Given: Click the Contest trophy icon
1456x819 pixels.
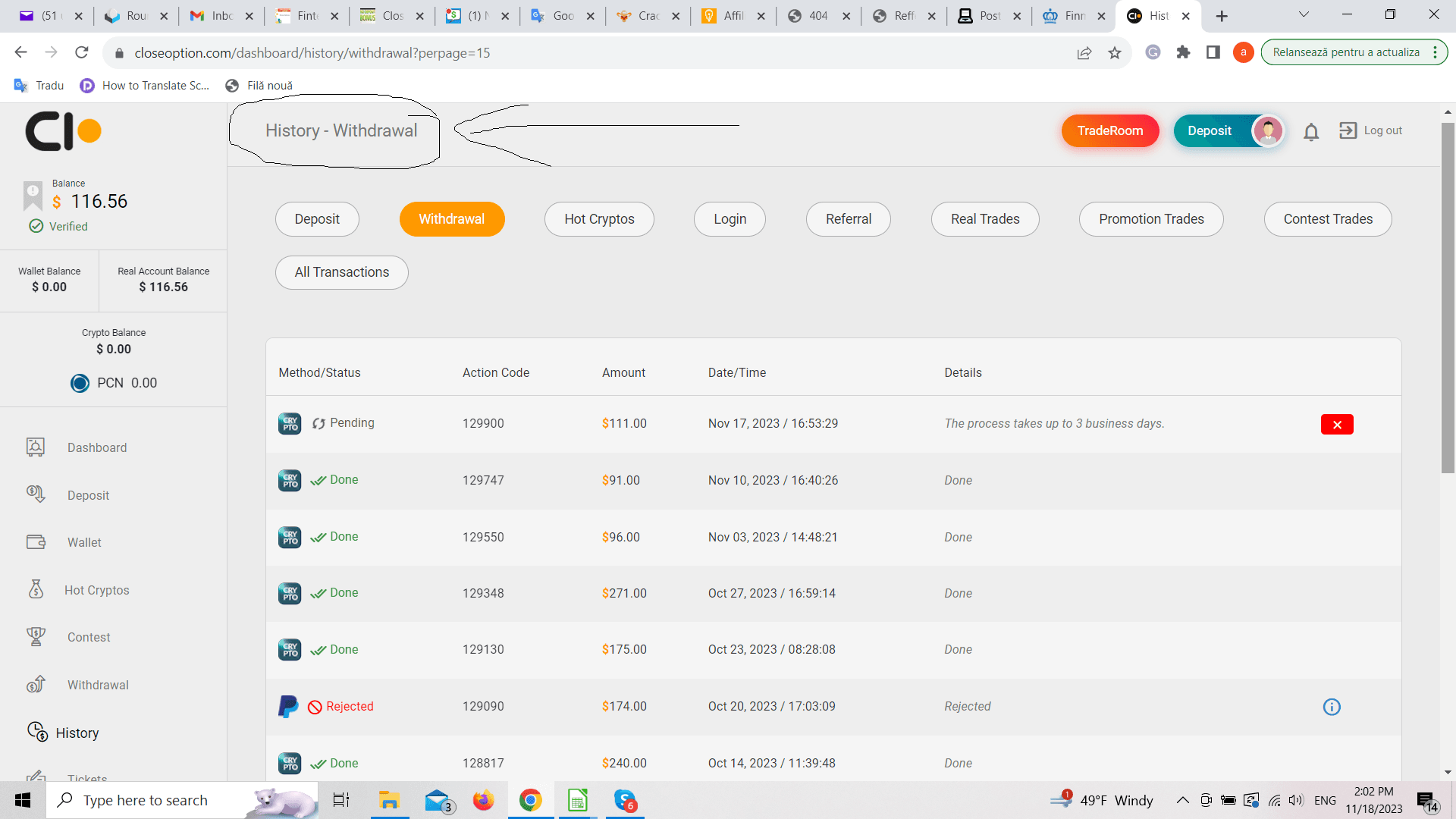Looking at the screenshot, I should click(36, 637).
